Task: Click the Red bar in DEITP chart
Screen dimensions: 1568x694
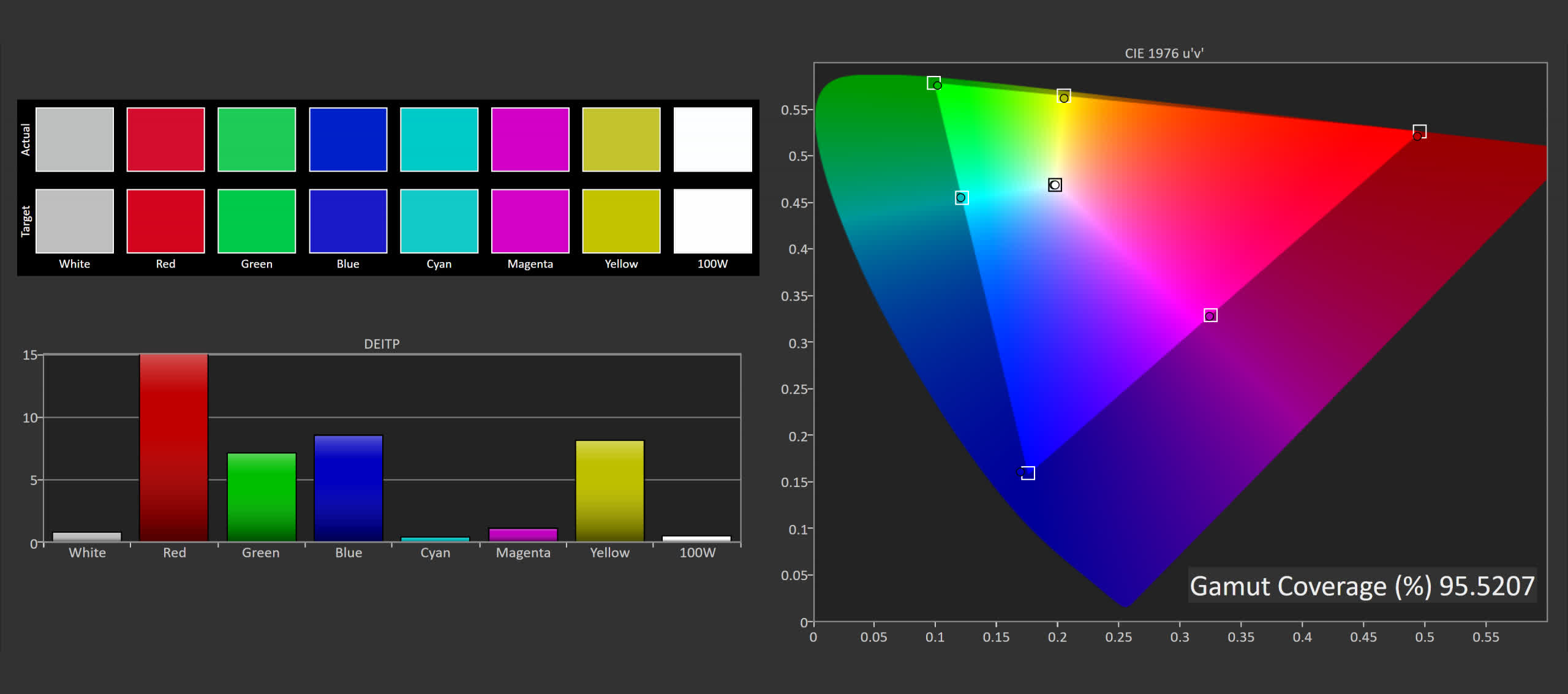Action: [x=174, y=447]
